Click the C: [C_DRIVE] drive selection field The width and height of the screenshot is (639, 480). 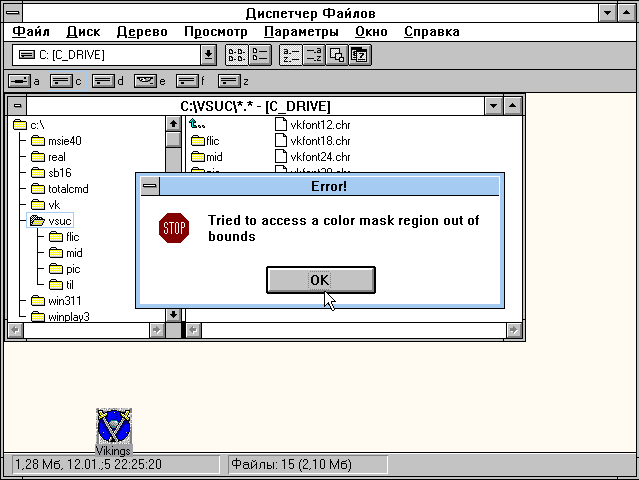click(107, 55)
